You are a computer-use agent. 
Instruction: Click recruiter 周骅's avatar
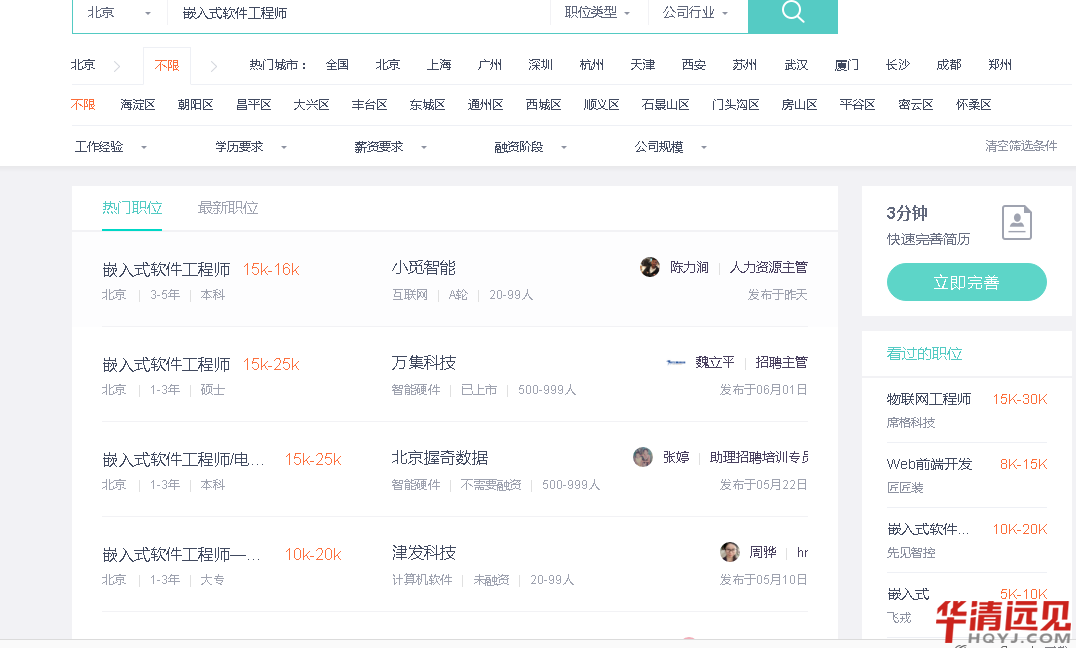click(730, 552)
